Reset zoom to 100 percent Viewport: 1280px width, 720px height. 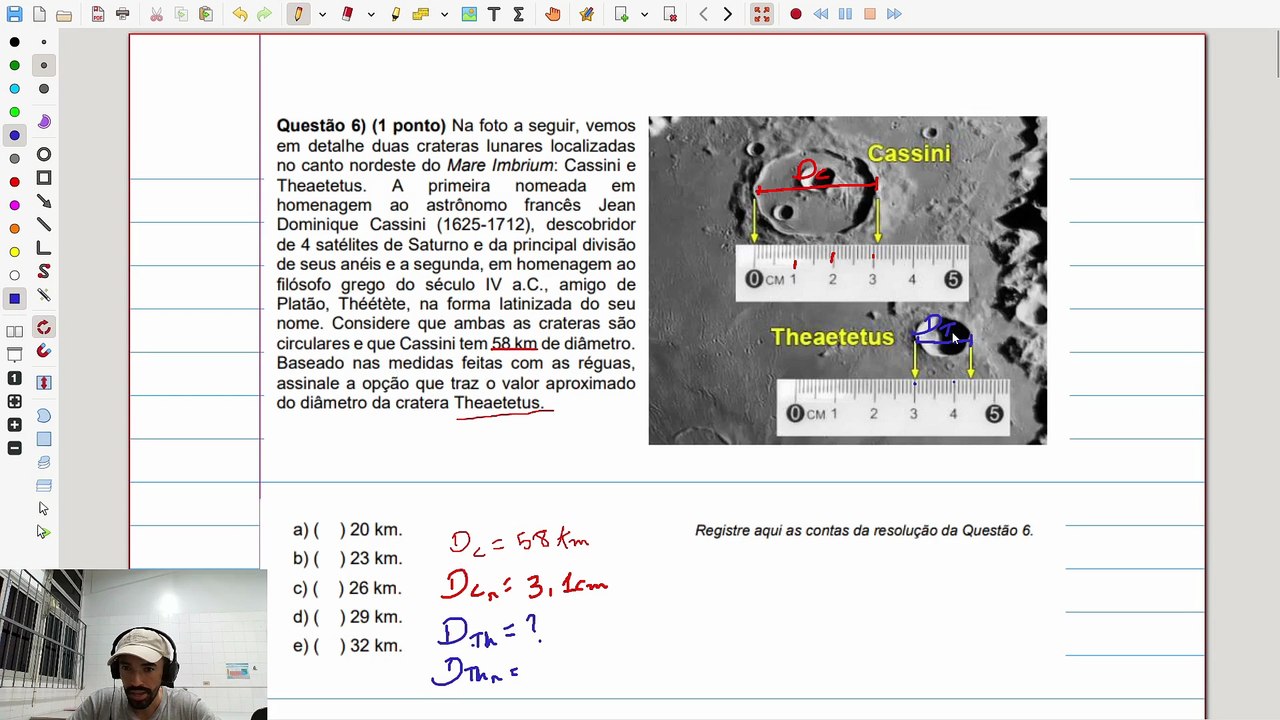[x=14, y=378]
